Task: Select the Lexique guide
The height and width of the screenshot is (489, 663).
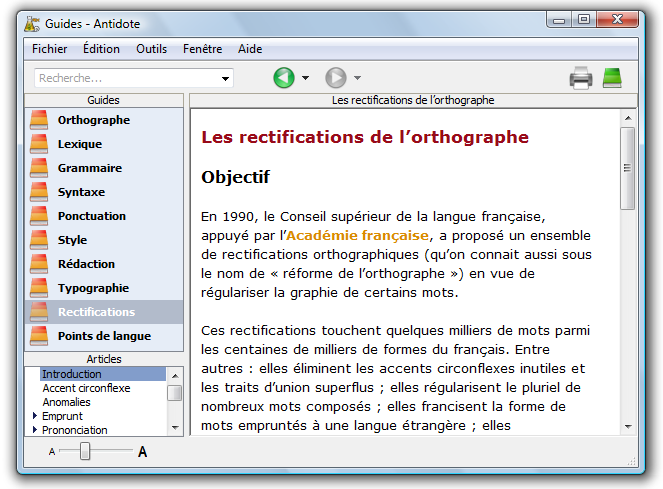Action: coord(104,144)
